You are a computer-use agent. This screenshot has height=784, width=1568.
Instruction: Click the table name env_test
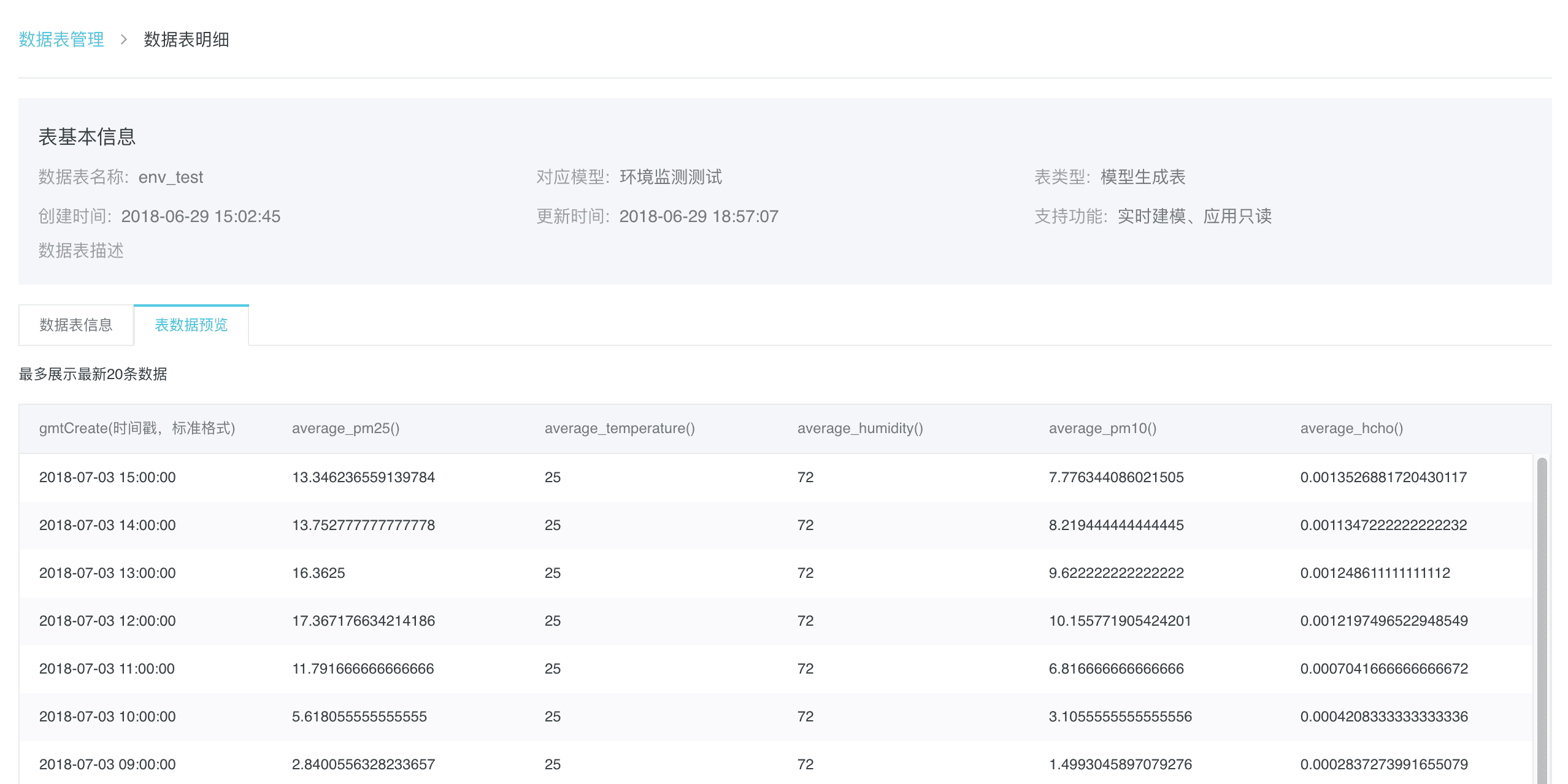click(171, 177)
